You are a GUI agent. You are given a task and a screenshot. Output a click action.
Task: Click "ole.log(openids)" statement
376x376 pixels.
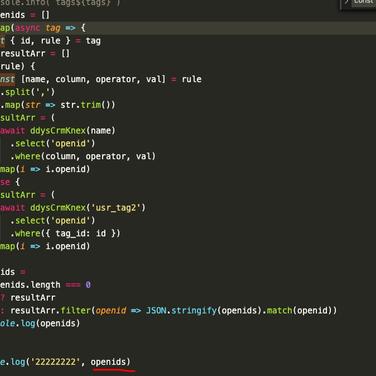pos(40,323)
